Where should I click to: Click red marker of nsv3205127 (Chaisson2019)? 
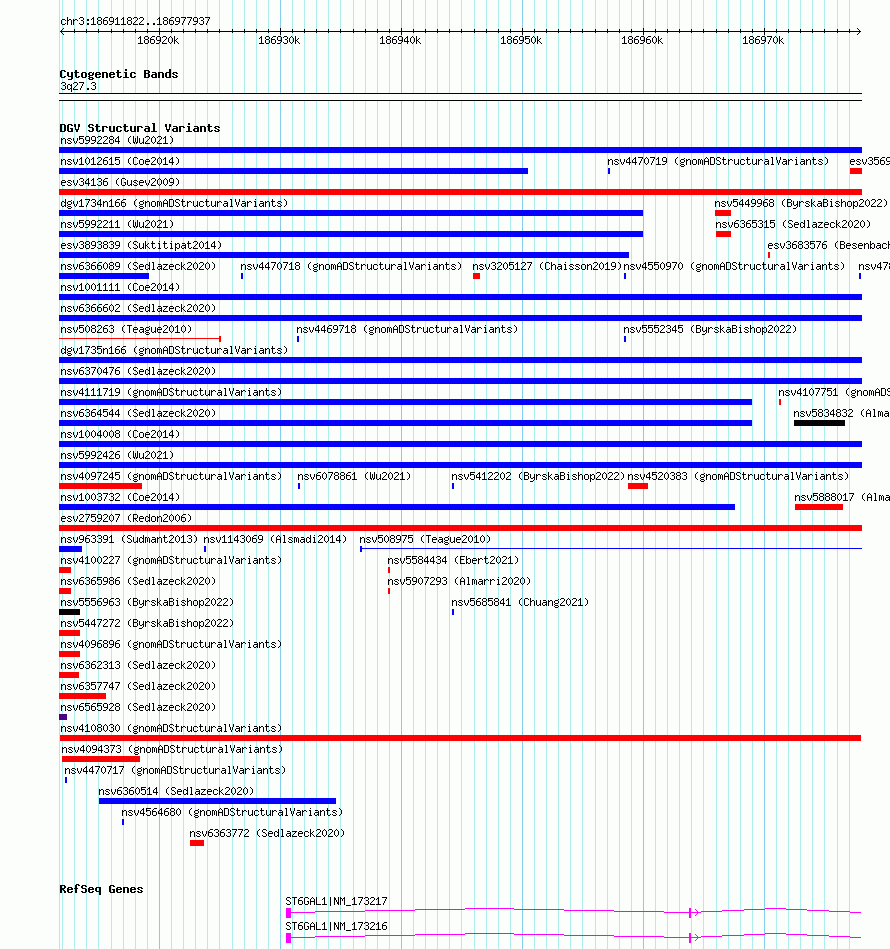477,276
